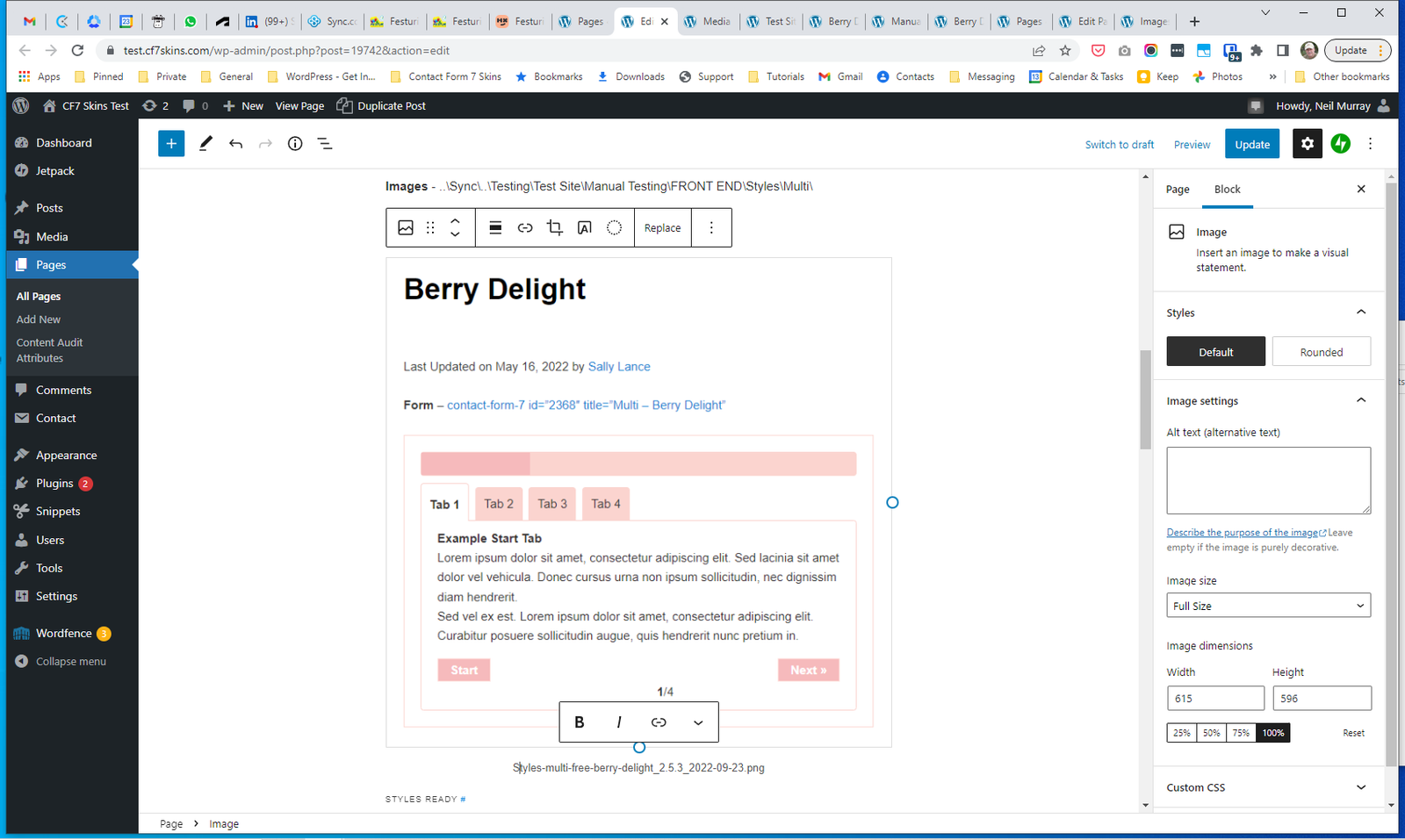Viewport: 1405px width, 840px height.
Task: Open settings gear in top bar
Action: point(1307,144)
